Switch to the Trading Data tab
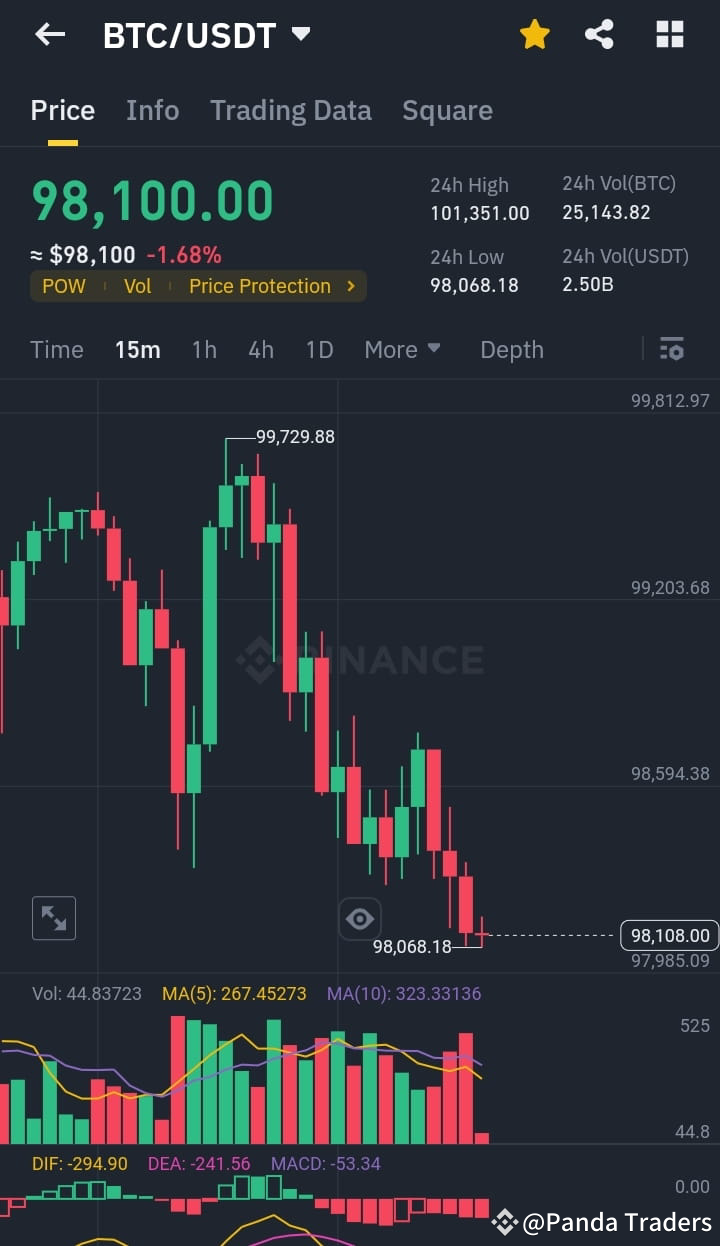This screenshot has height=1246, width=720. tap(291, 110)
